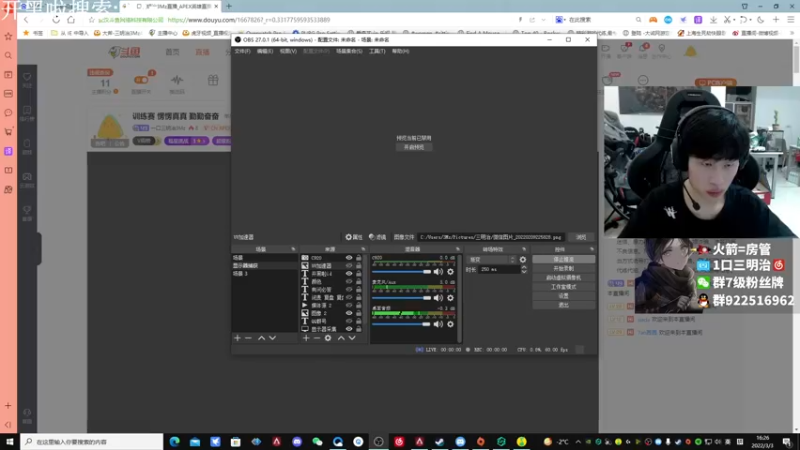Pop out the 转场特效 dock panel
The height and width of the screenshot is (450, 800).
(524, 249)
